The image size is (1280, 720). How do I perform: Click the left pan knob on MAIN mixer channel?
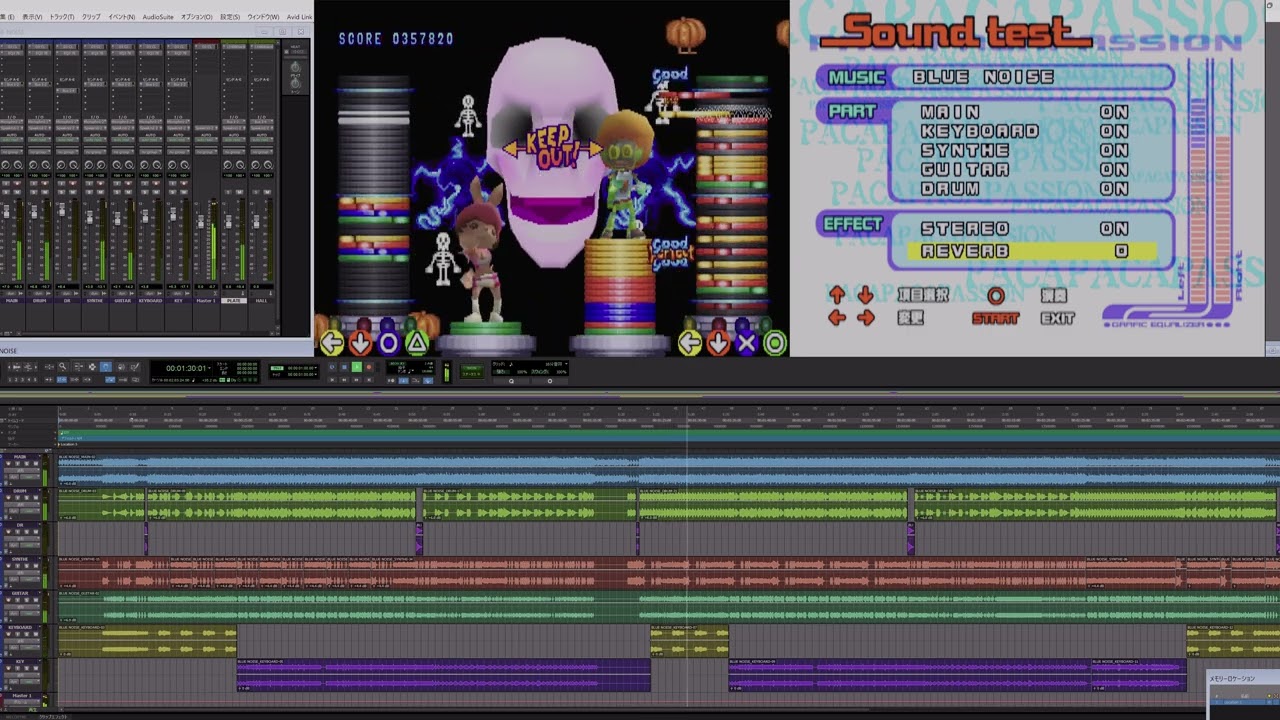tap(6, 165)
